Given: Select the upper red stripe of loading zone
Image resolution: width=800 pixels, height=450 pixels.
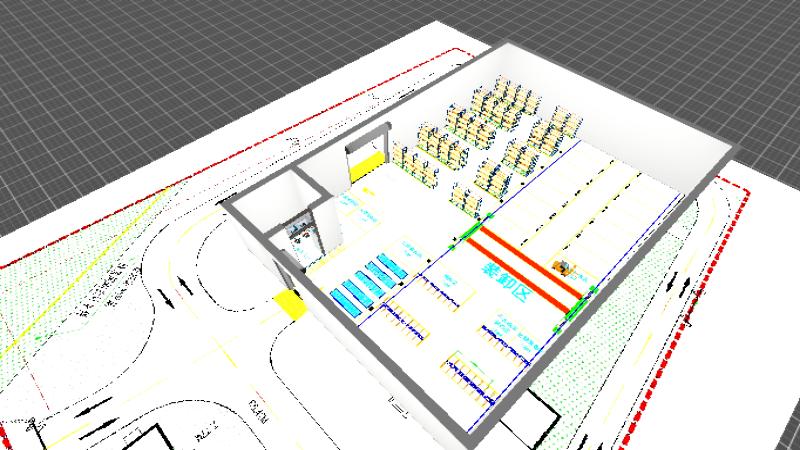Looking at the screenshot, I should pyautogui.click(x=532, y=255).
